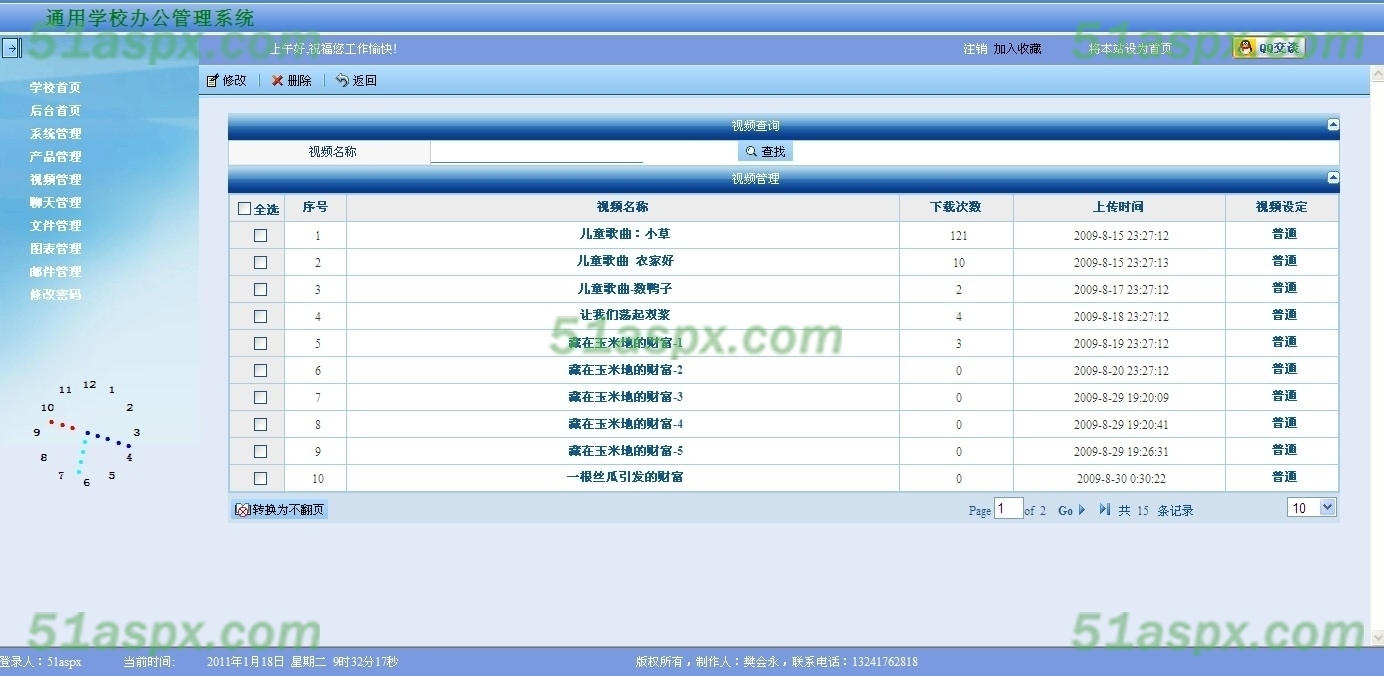Viewport: 1384px width, 676px height.
Task: Check the box for row 4 让我们荡起双桨
Action: [260, 317]
